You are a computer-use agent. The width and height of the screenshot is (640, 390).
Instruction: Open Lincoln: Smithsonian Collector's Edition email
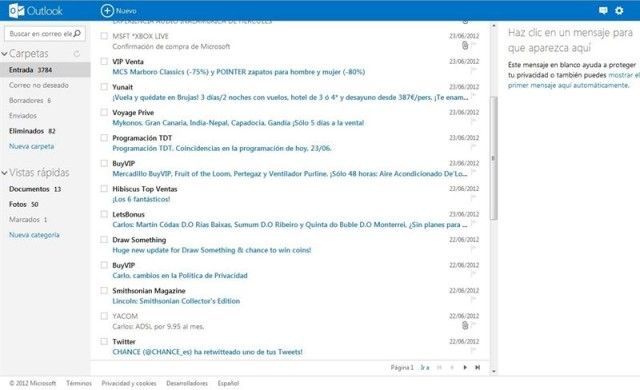click(176, 301)
